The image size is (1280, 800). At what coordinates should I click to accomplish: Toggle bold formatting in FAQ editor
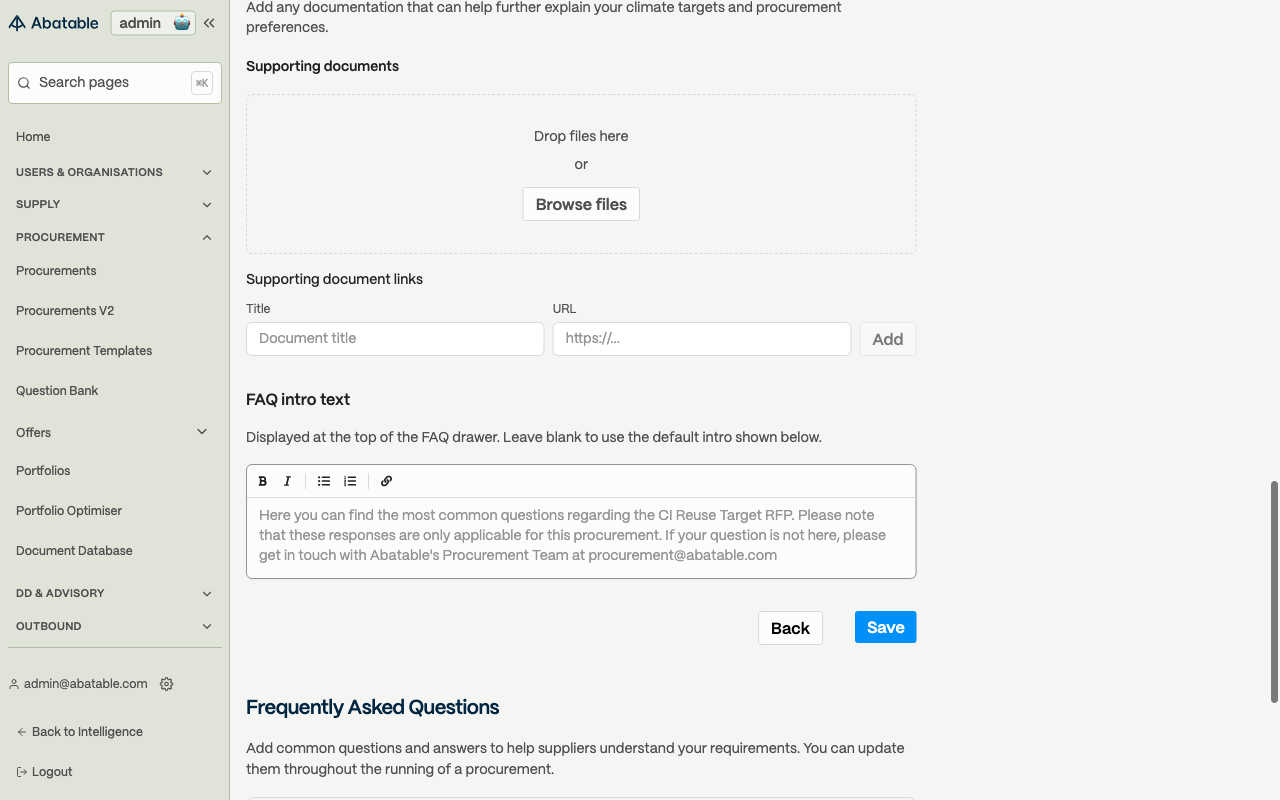point(263,481)
